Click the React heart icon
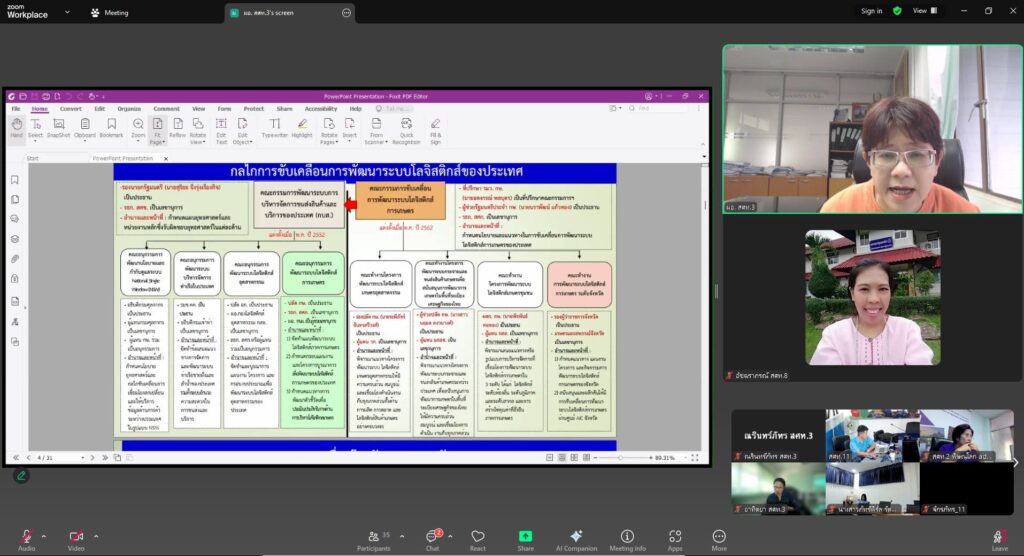This screenshot has height=556, width=1024. click(x=478, y=537)
